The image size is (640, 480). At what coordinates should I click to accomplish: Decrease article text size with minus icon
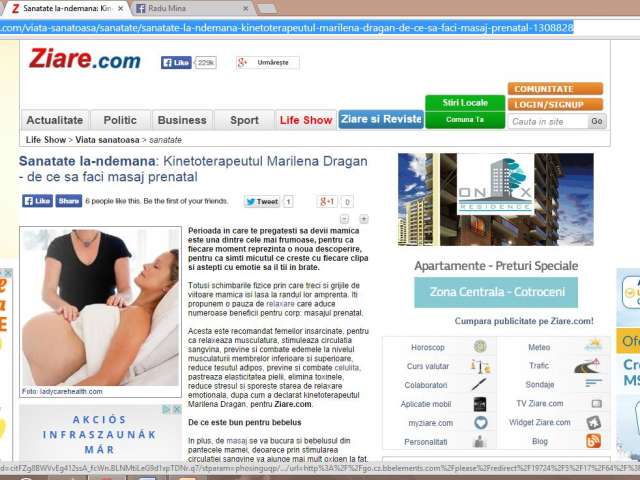click(x=344, y=219)
